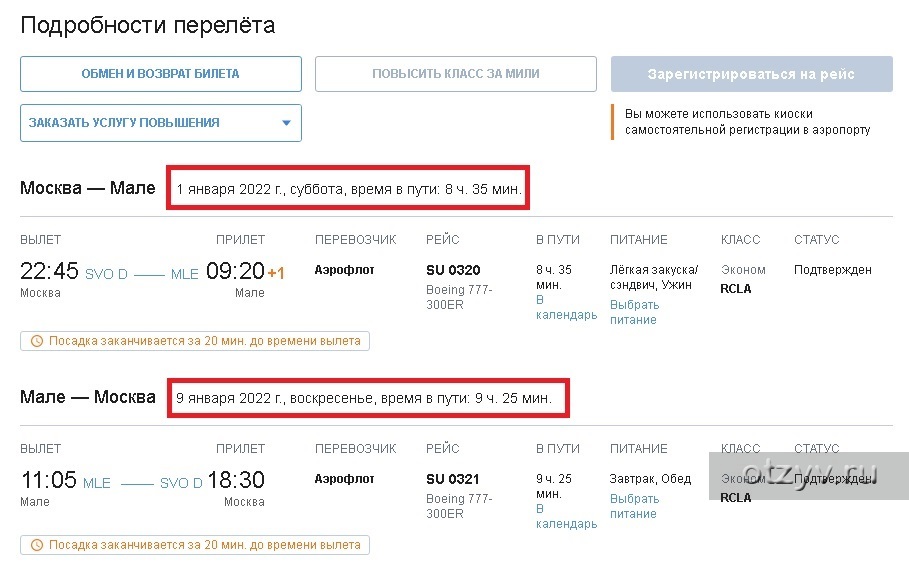Click the MLE arrival code on first flight
Viewport: 909px width, 567px height.
[x=185, y=275]
